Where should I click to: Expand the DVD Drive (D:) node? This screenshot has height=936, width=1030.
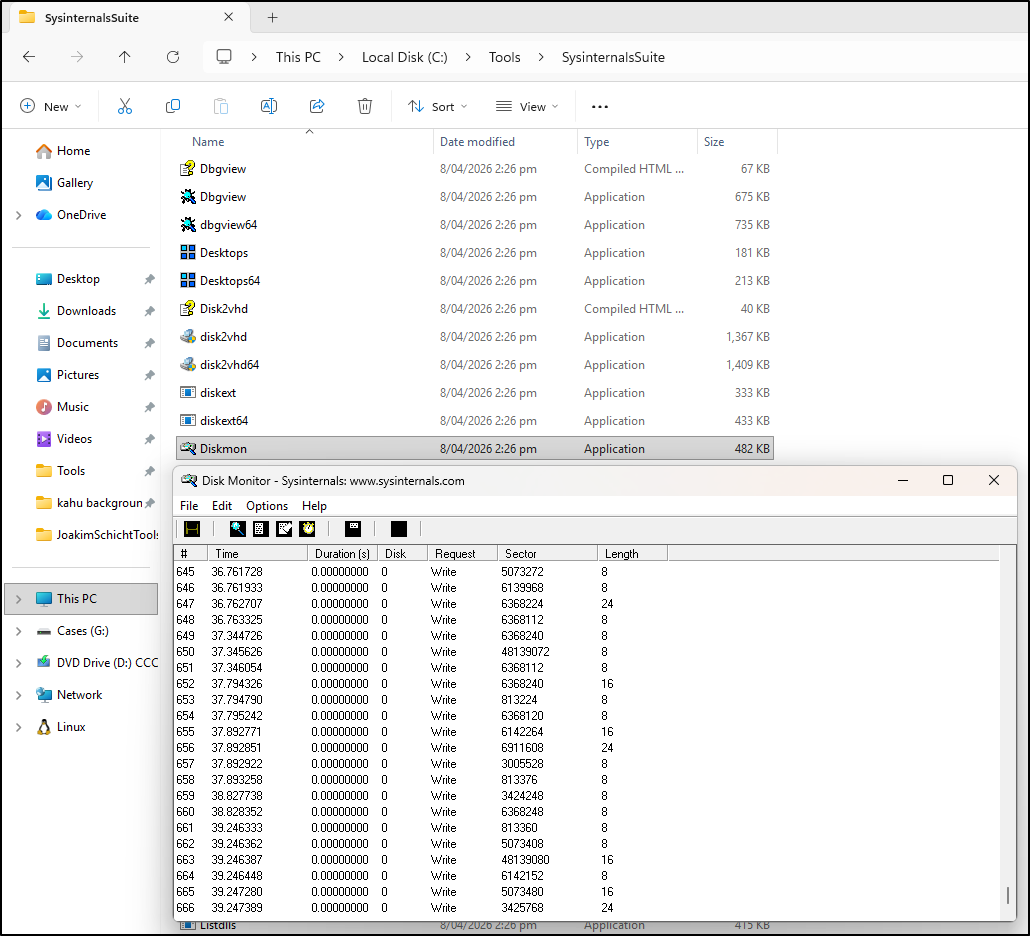tap(18, 663)
